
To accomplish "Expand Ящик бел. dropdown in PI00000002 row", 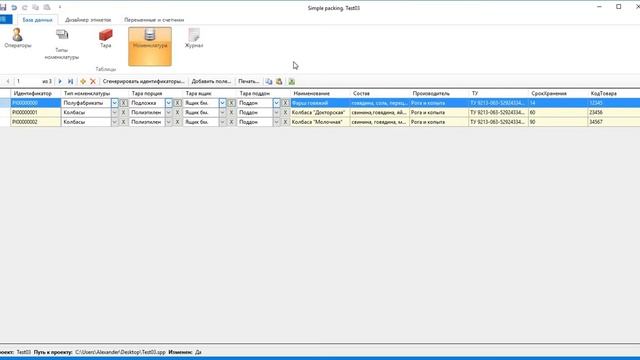I will pos(222,122).
